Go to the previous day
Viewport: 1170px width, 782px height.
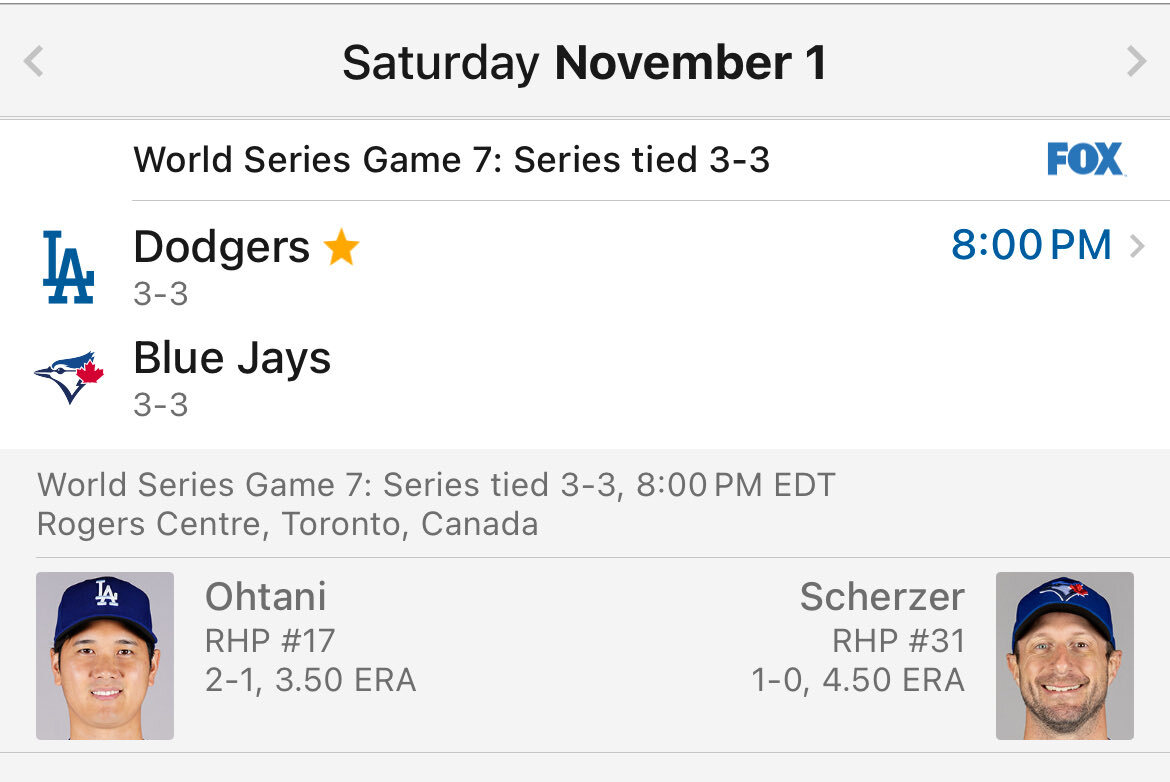coord(34,62)
